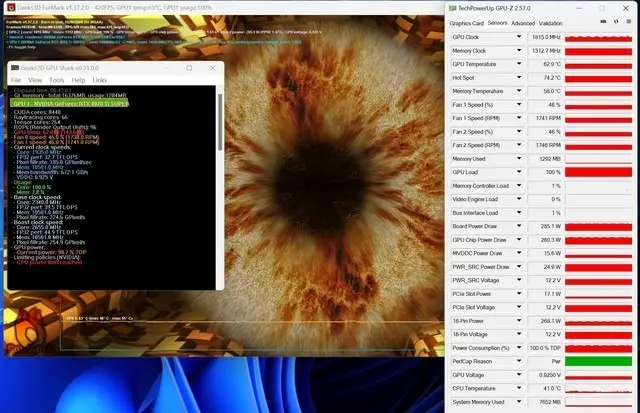
Task: Click the GPU-Z refresh icon
Action: tap(616, 22)
